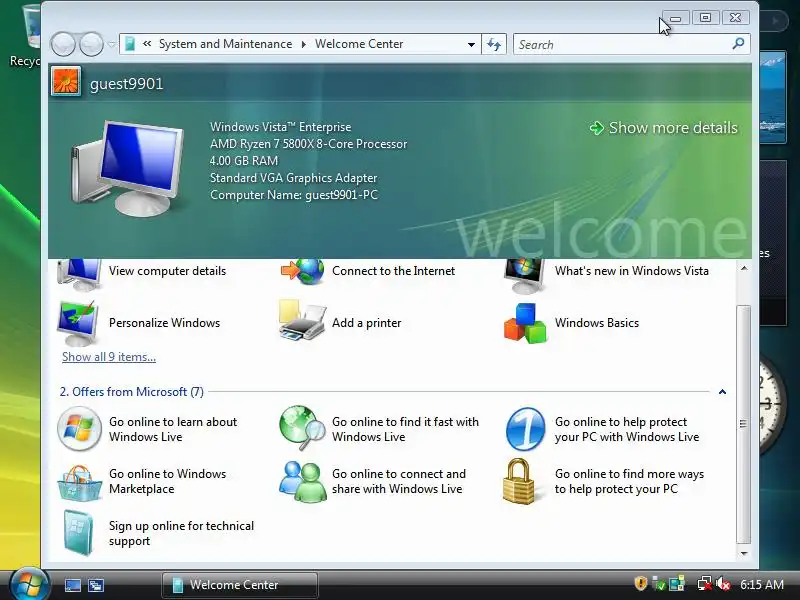Click Welcome Center taskbar button
The width and height of the screenshot is (800, 600).
(240, 585)
